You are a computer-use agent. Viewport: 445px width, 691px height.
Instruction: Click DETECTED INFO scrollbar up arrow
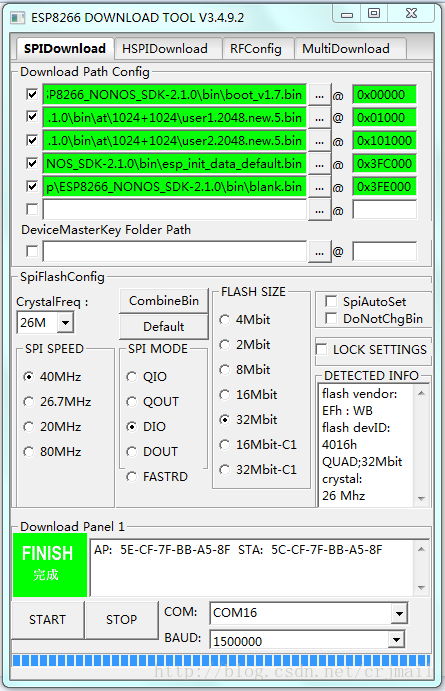(x=421, y=393)
